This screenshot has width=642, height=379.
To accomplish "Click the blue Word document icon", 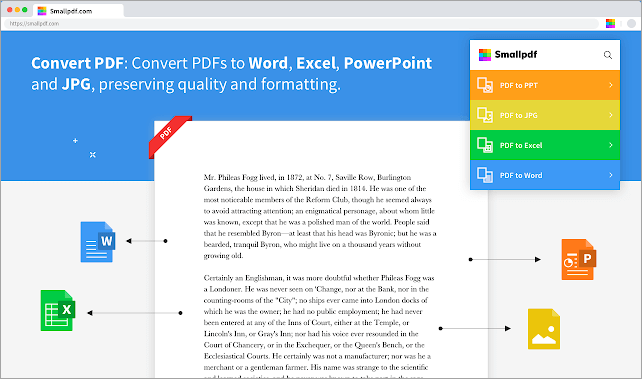I will click(98, 242).
